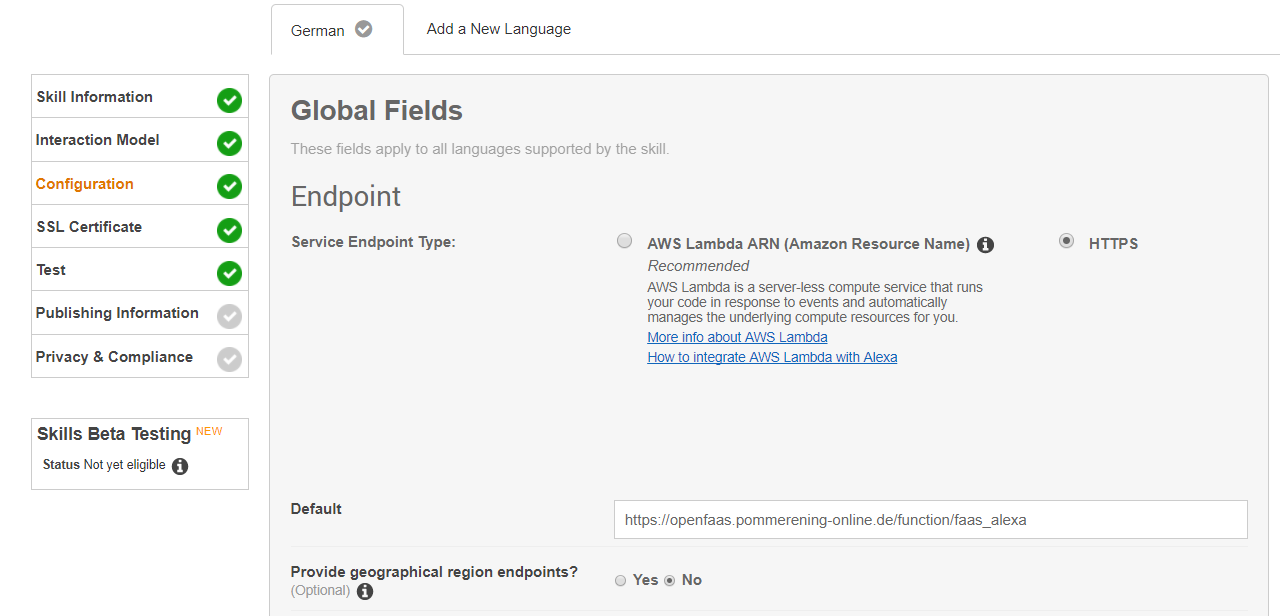Open How to integrate AWS Lambda link
This screenshot has width=1280, height=616.
click(x=772, y=357)
